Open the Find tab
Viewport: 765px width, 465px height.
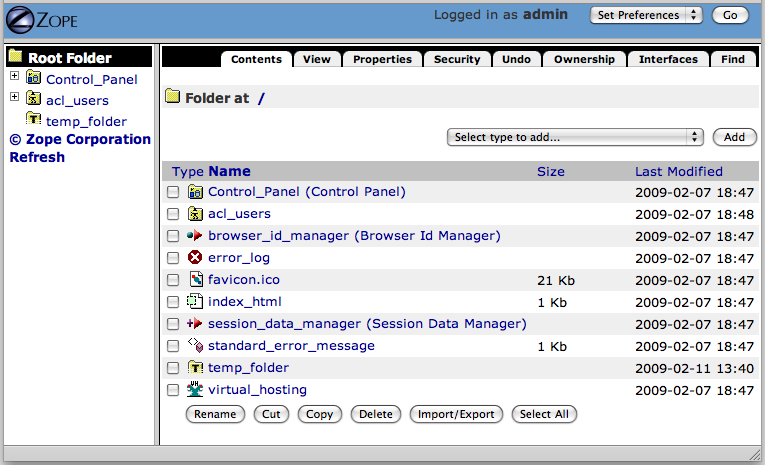733,59
